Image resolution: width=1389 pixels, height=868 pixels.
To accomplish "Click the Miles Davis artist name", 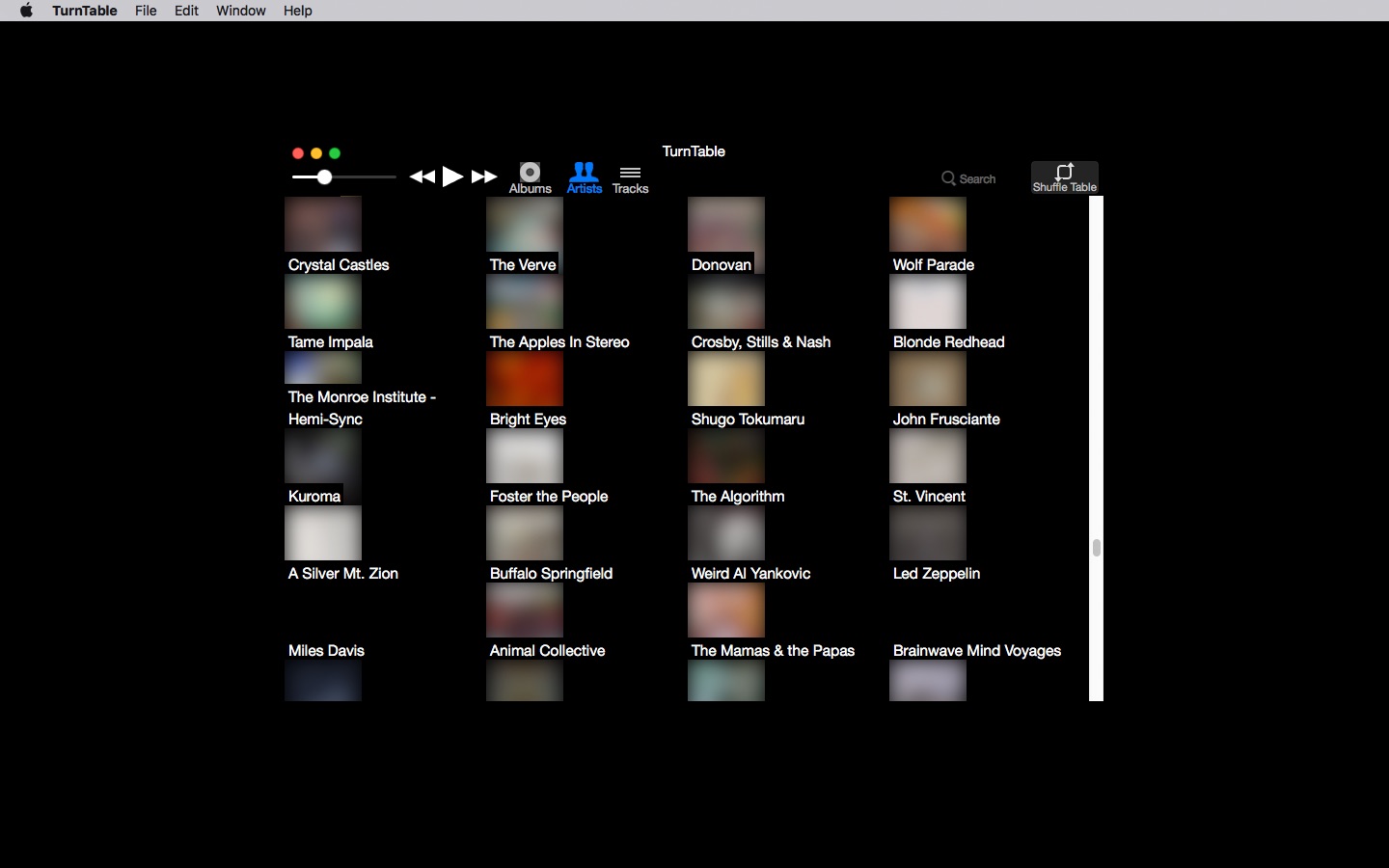I will 326,650.
